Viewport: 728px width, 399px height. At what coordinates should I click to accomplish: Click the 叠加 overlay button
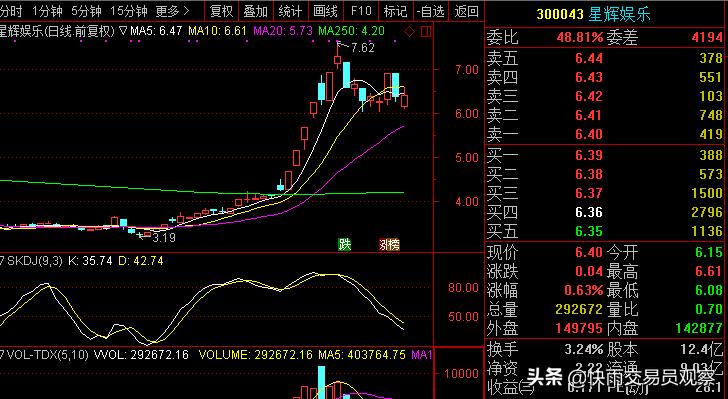tap(256, 11)
